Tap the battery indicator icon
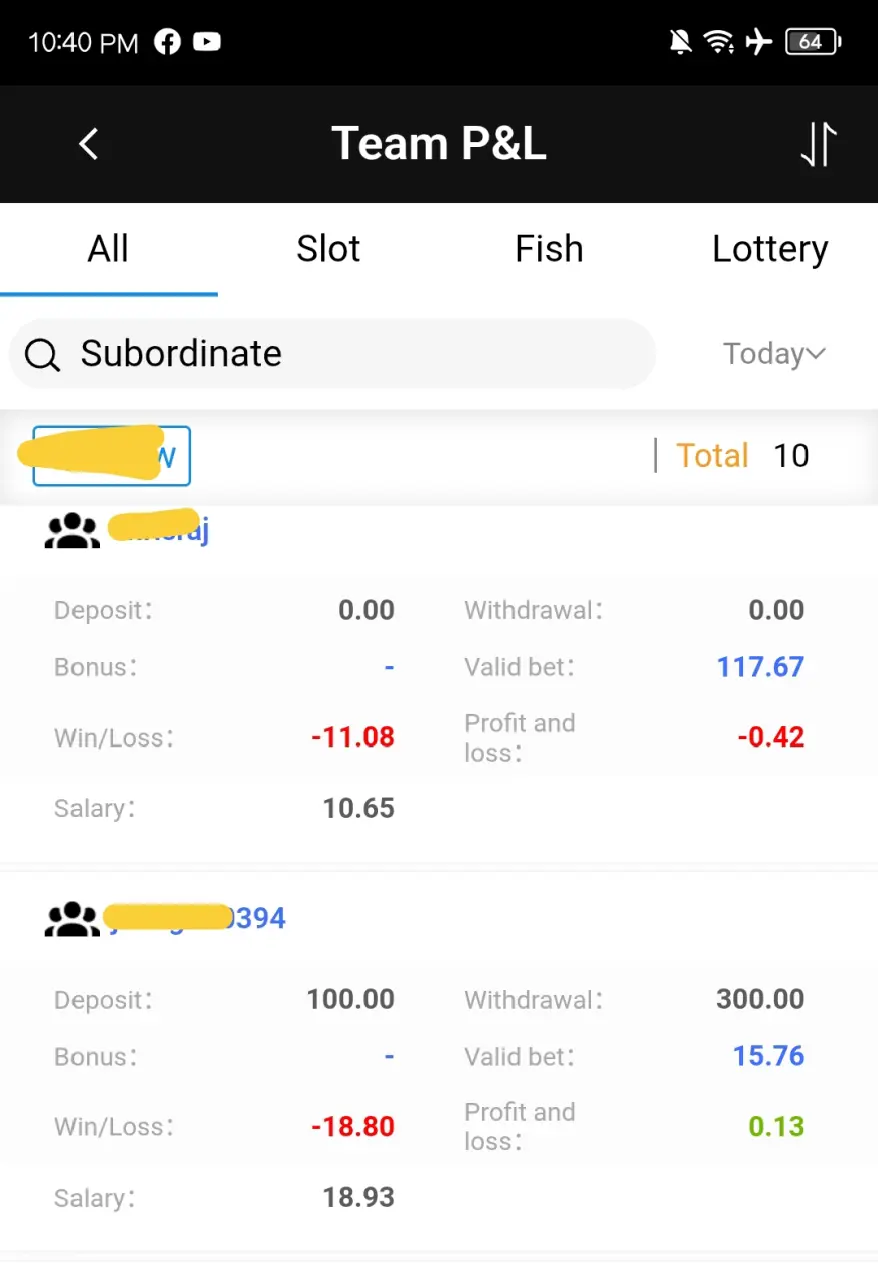 (x=813, y=42)
